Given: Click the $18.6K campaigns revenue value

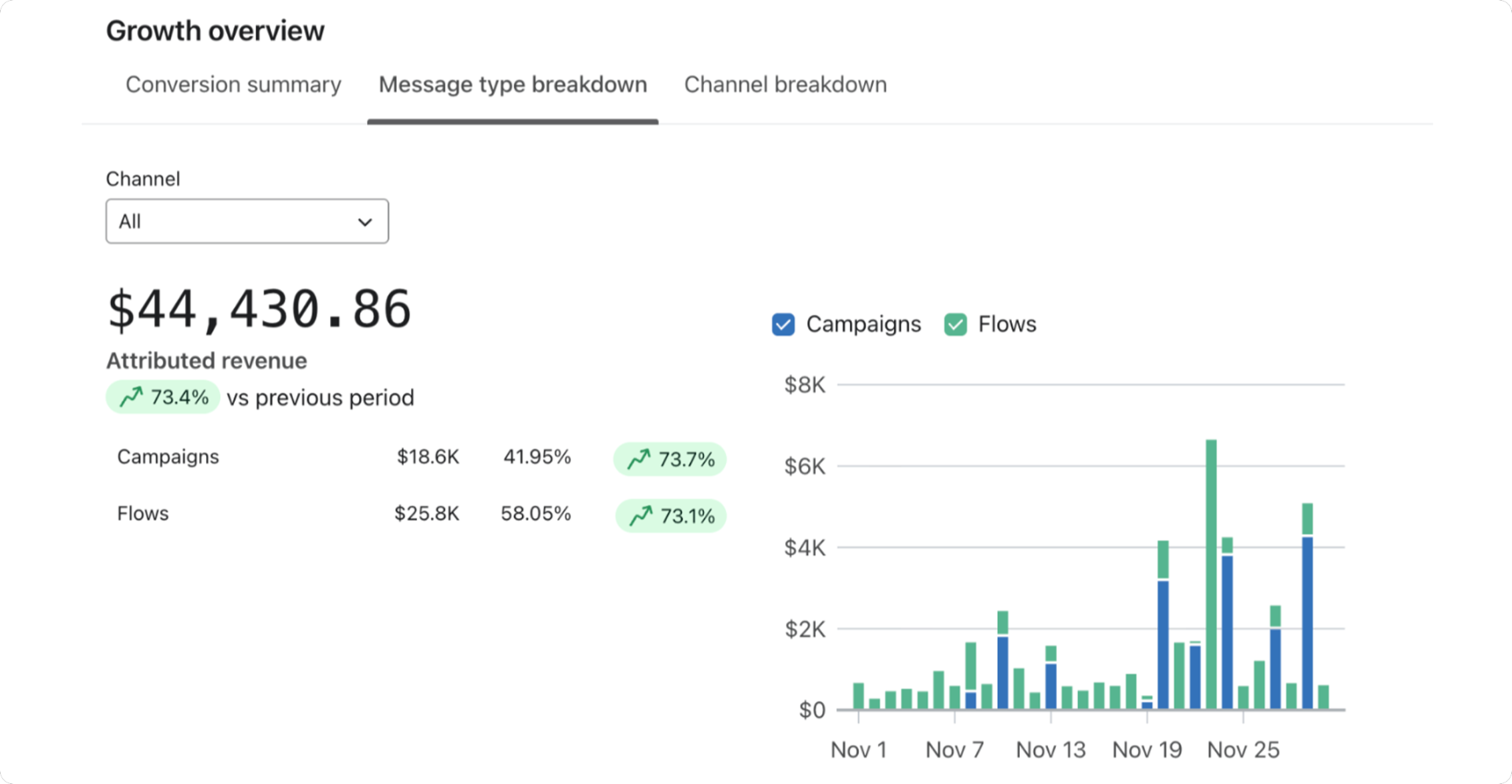Looking at the screenshot, I should (428, 457).
